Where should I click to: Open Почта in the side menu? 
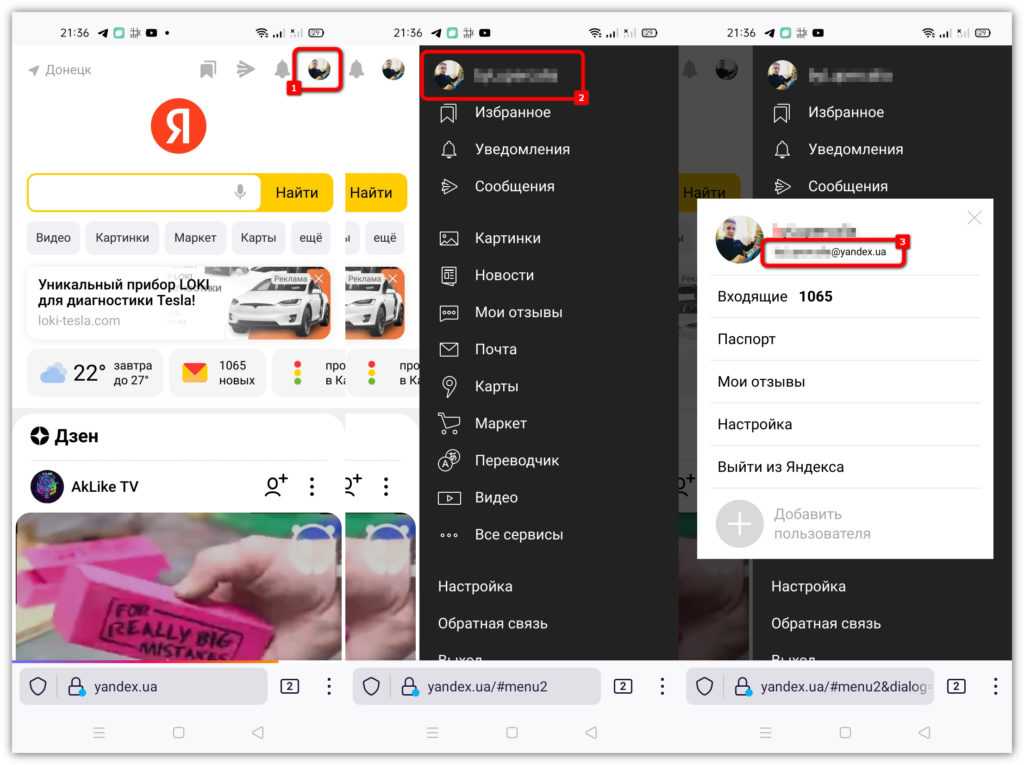(x=495, y=349)
